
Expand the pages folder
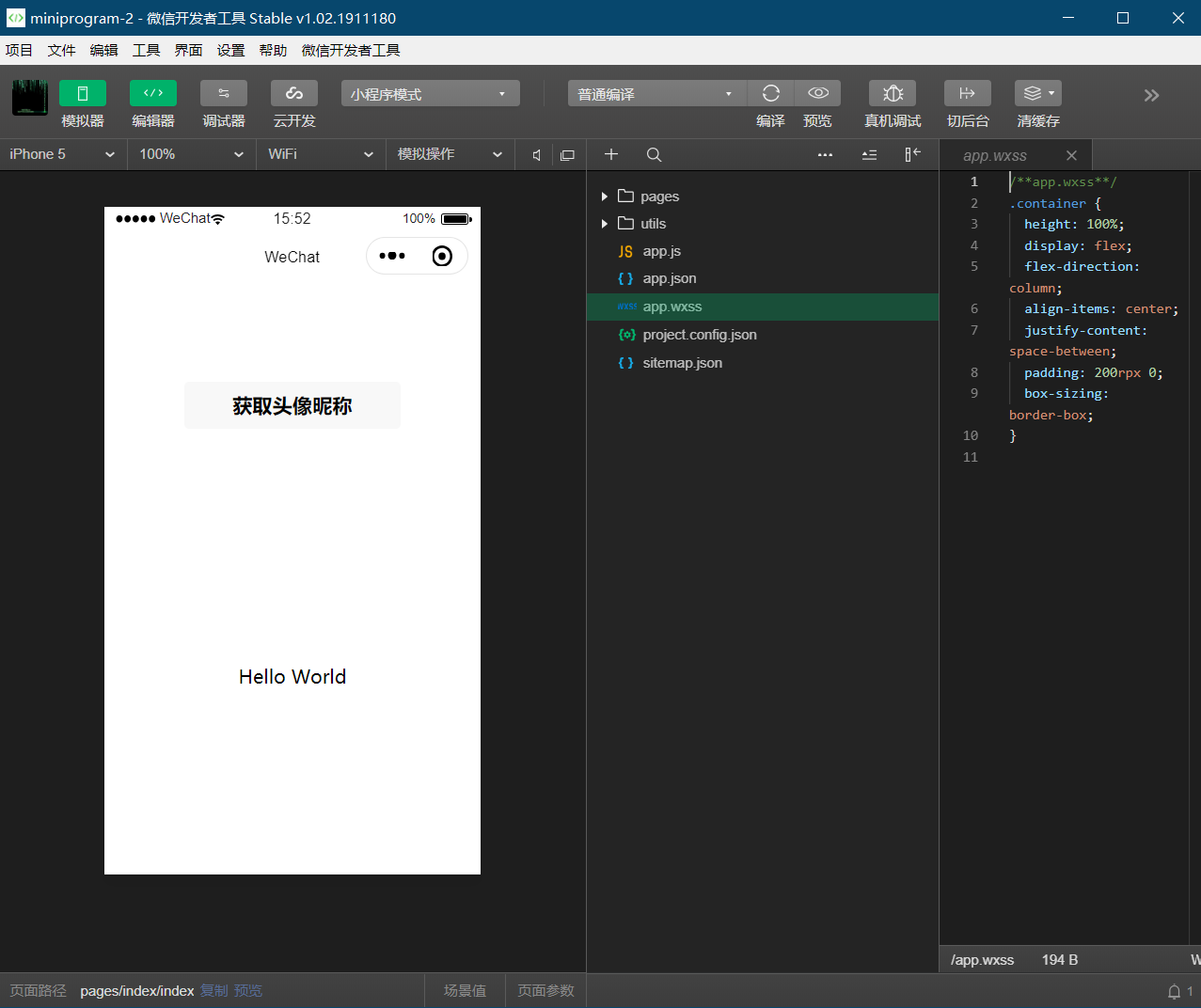click(659, 197)
